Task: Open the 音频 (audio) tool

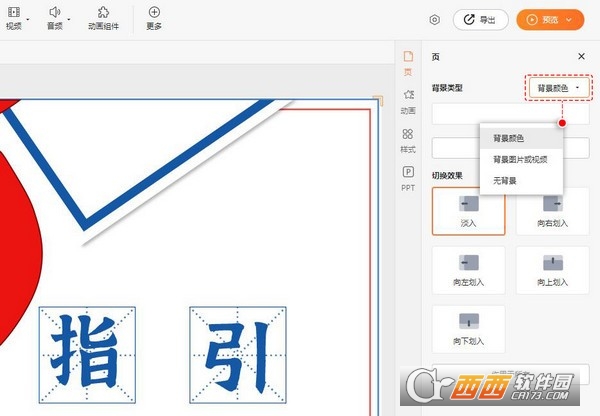Action: coord(56,17)
